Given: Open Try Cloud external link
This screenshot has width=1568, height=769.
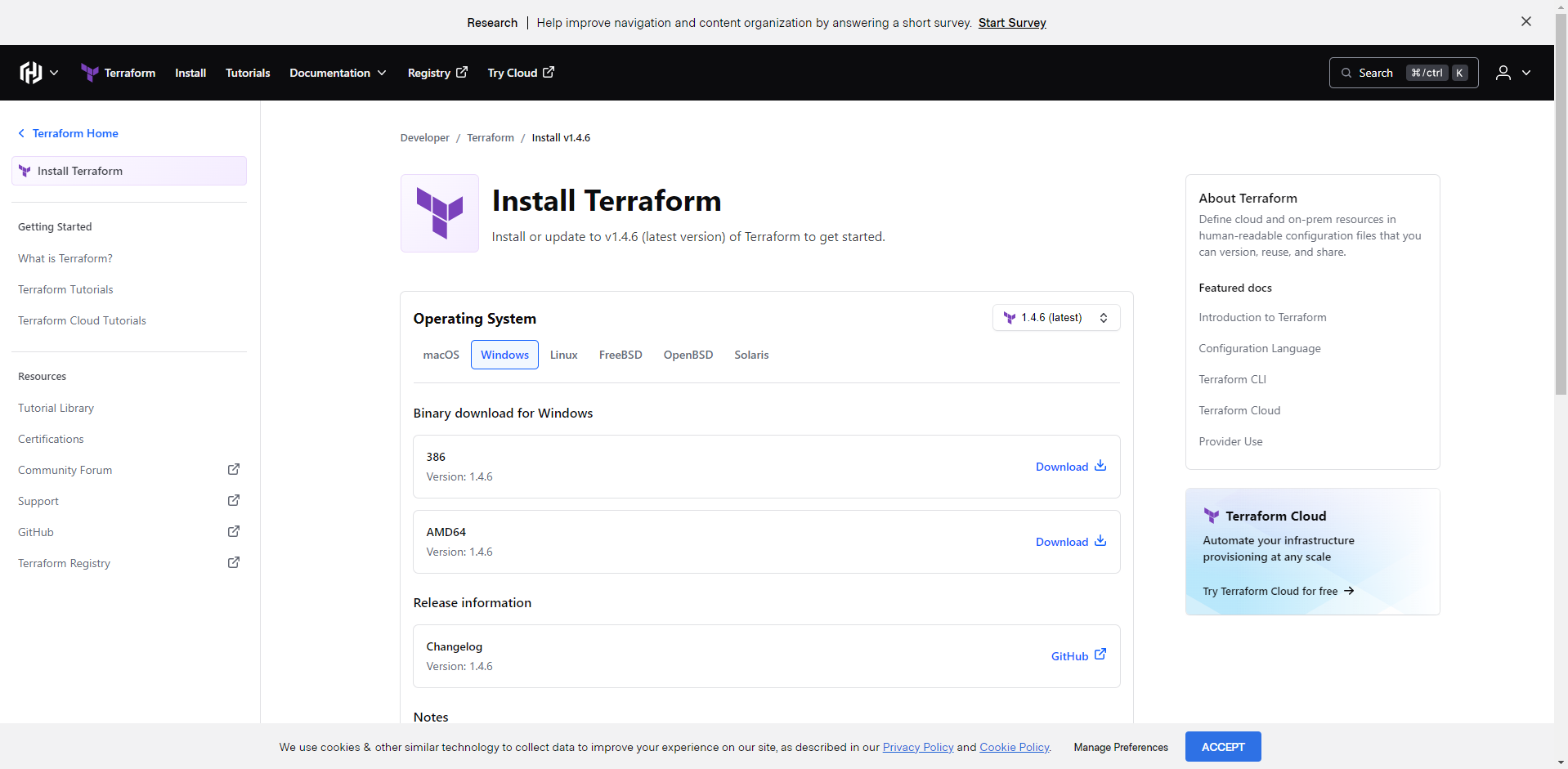Looking at the screenshot, I should tap(521, 73).
